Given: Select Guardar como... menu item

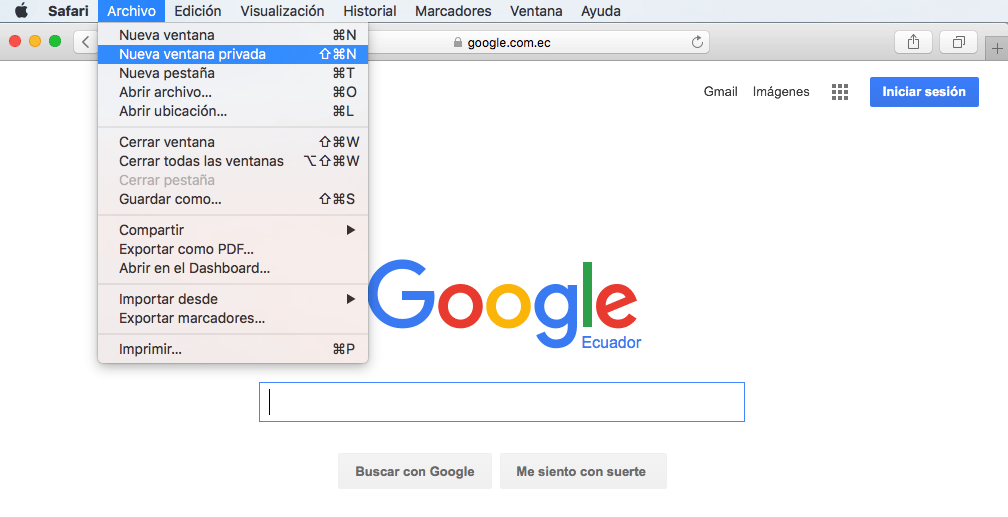Looking at the screenshot, I should click(233, 199).
